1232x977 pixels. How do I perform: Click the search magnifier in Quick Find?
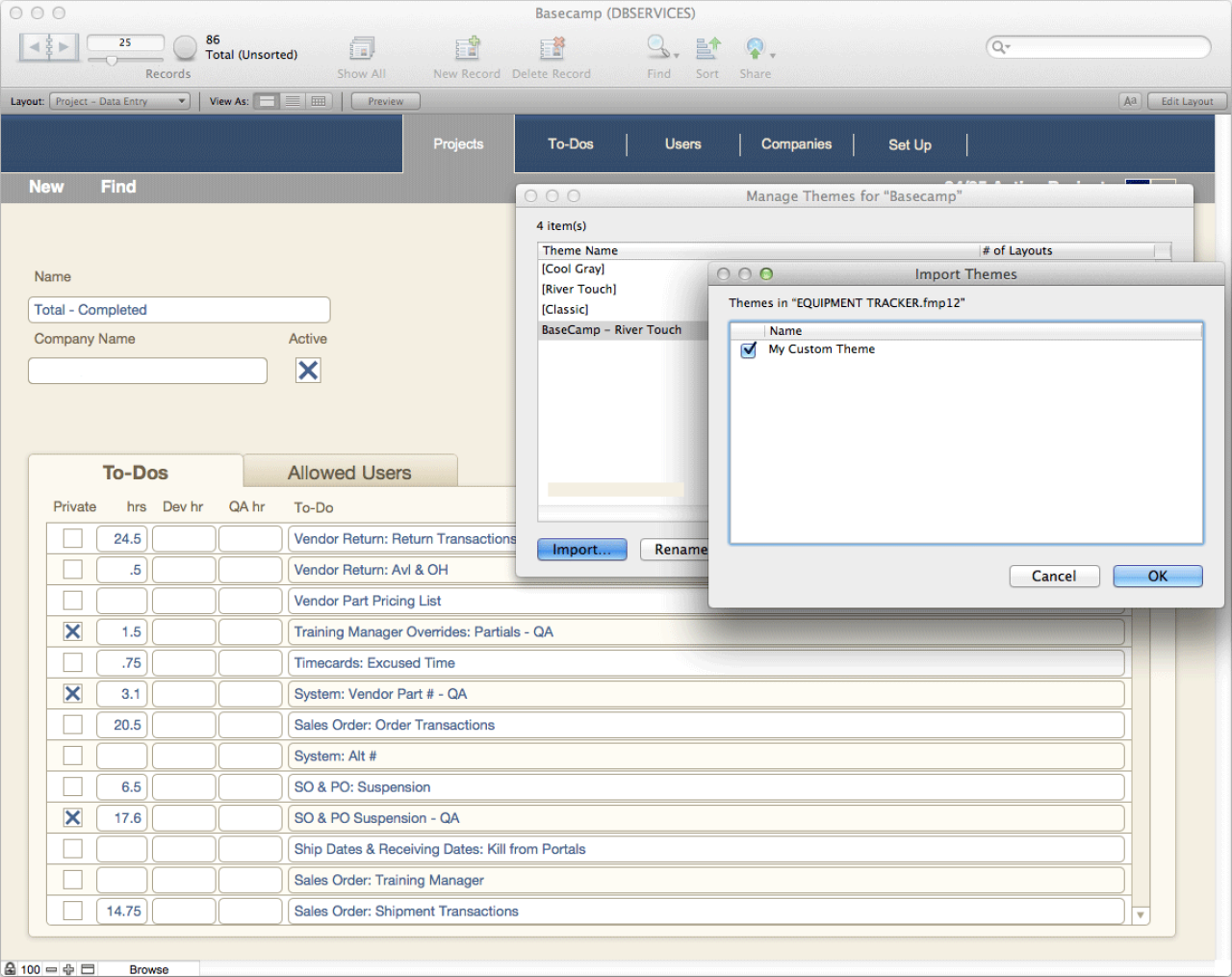click(1000, 47)
